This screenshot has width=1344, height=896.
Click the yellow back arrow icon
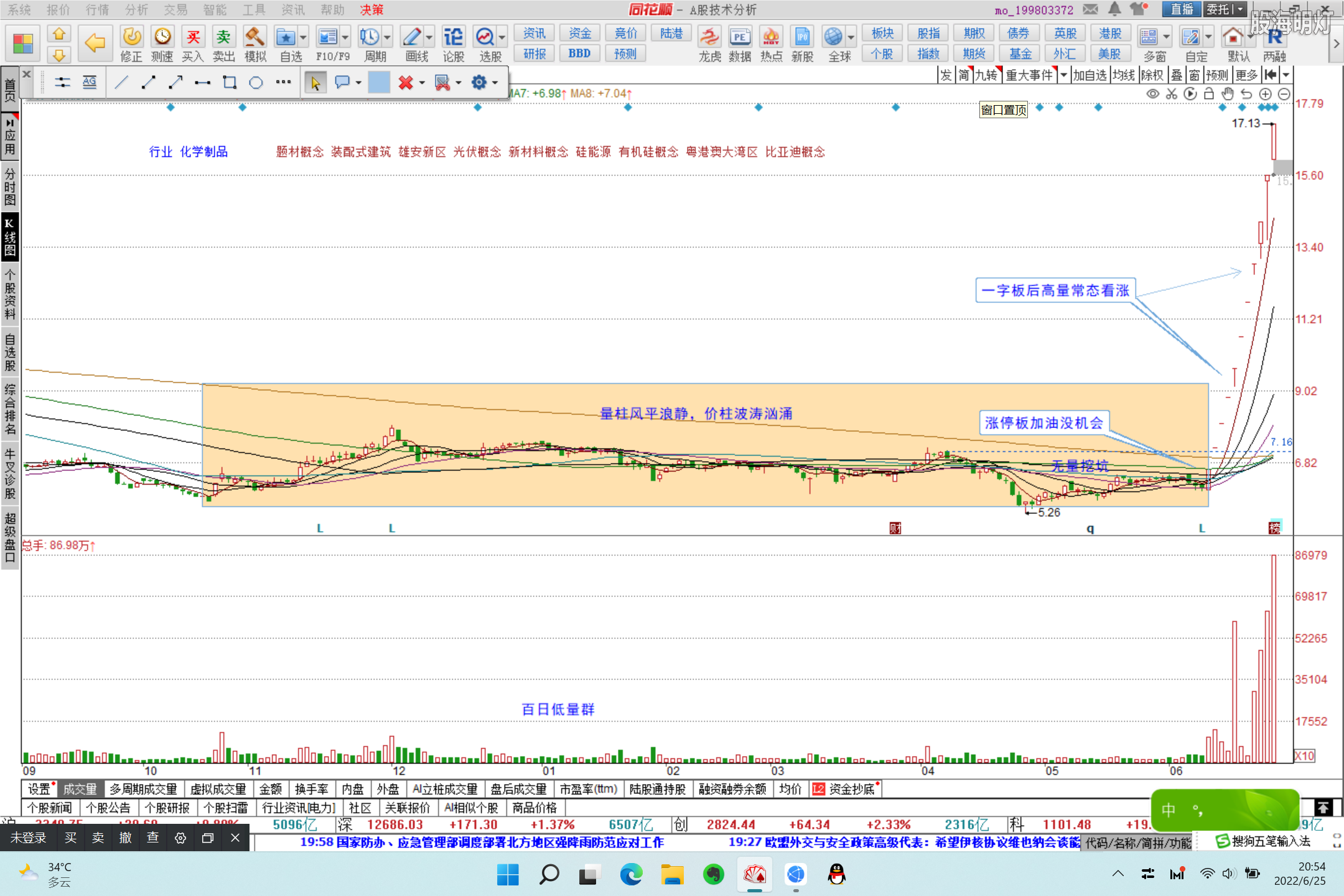tap(95, 43)
